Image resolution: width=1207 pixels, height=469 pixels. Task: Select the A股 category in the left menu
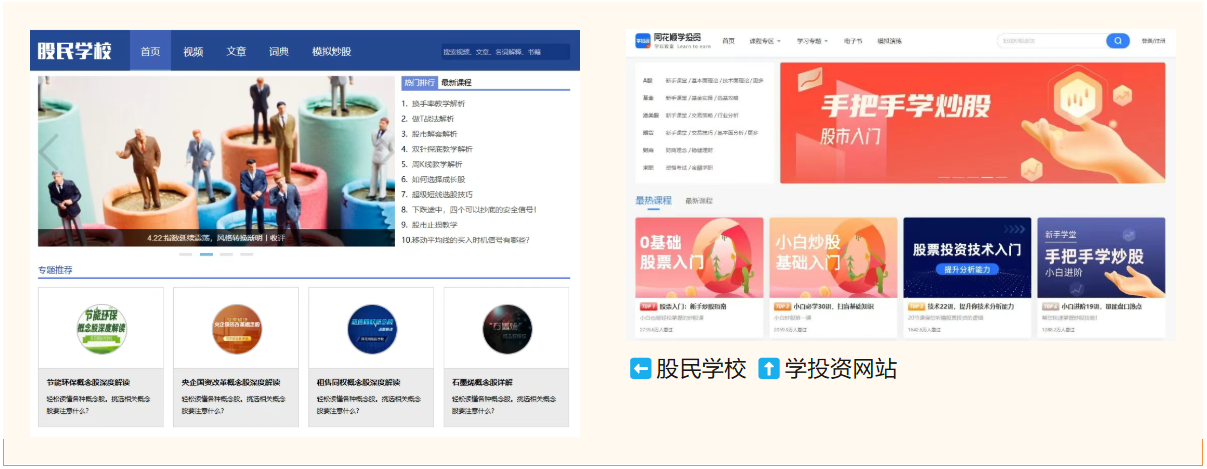coord(648,80)
